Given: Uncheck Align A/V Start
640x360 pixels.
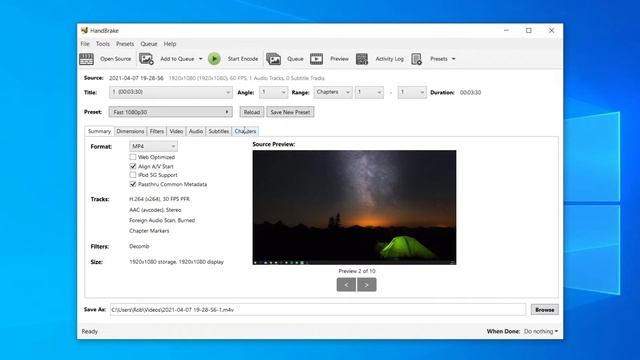Looking at the screenshot, I should (x=133, y=166).
